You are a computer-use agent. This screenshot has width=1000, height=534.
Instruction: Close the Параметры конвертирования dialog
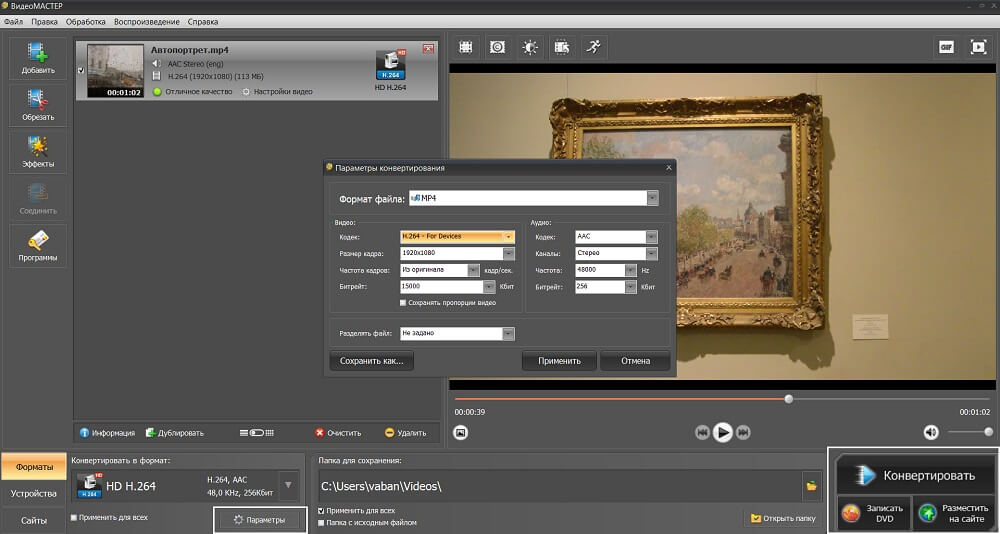668,168
